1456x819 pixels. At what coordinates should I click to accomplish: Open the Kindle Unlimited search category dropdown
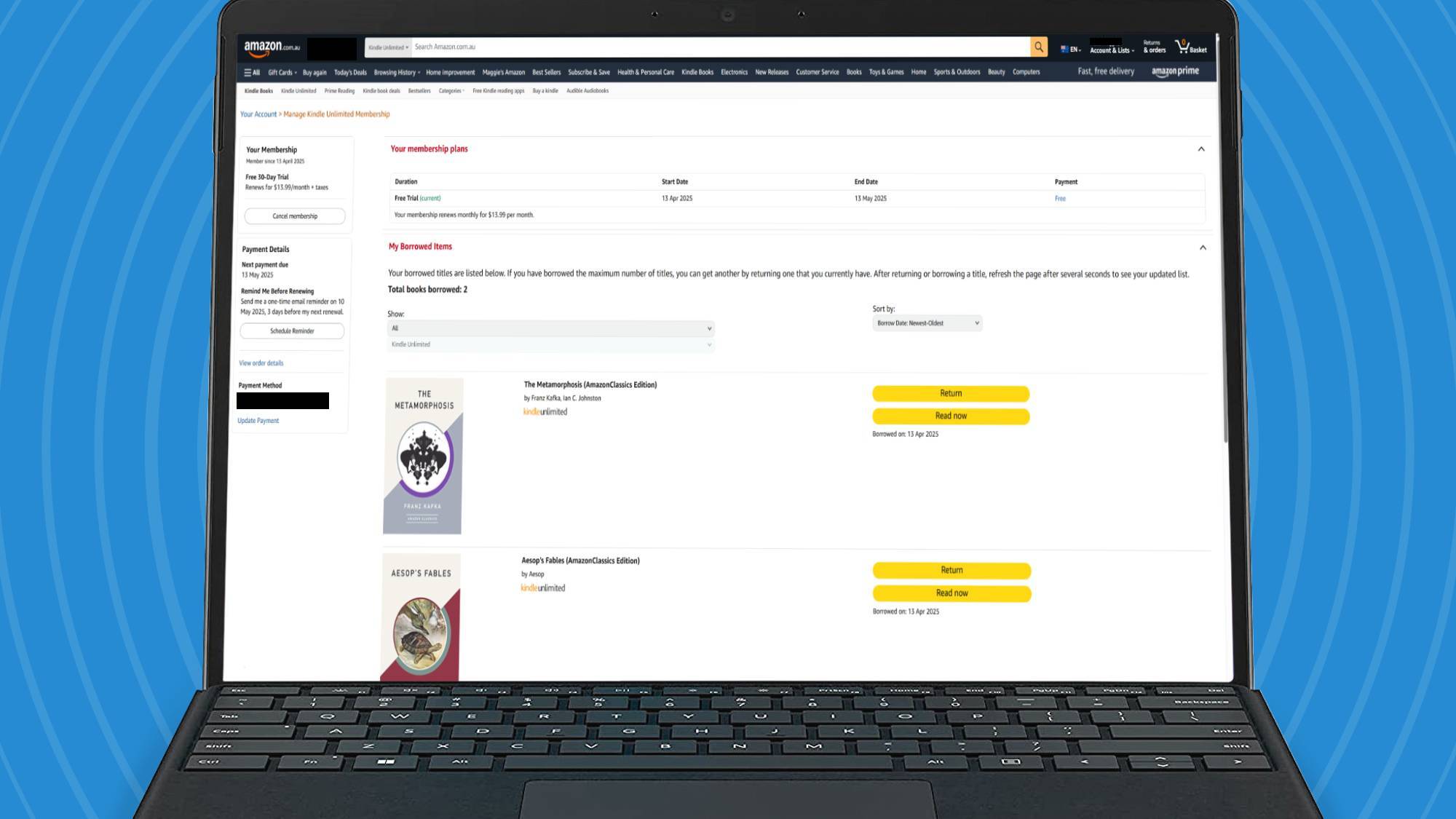[x=388, y=47]
